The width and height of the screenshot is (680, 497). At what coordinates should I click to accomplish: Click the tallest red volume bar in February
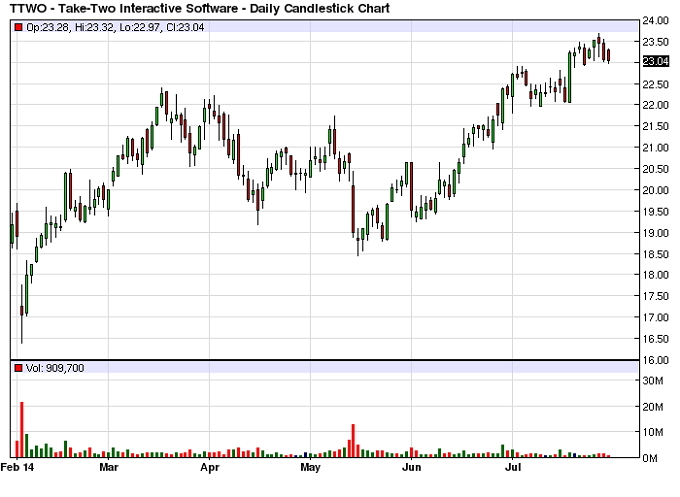[x=22, y=430]
